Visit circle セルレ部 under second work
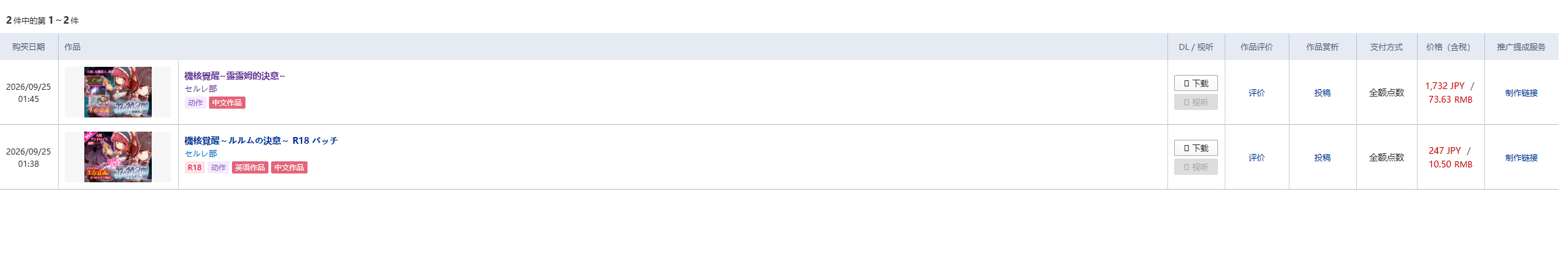Screen dimensions: 1568x270 (x=201, y=153)
